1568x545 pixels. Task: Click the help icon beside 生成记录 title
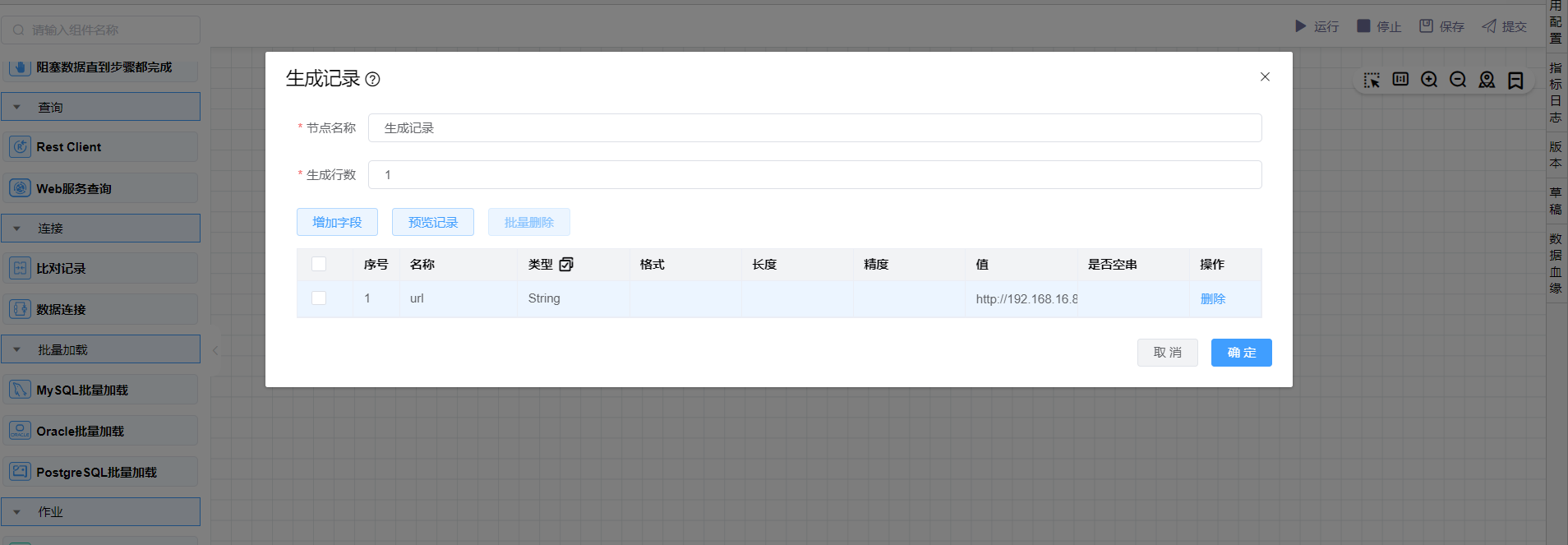click(x=372, y=79)
